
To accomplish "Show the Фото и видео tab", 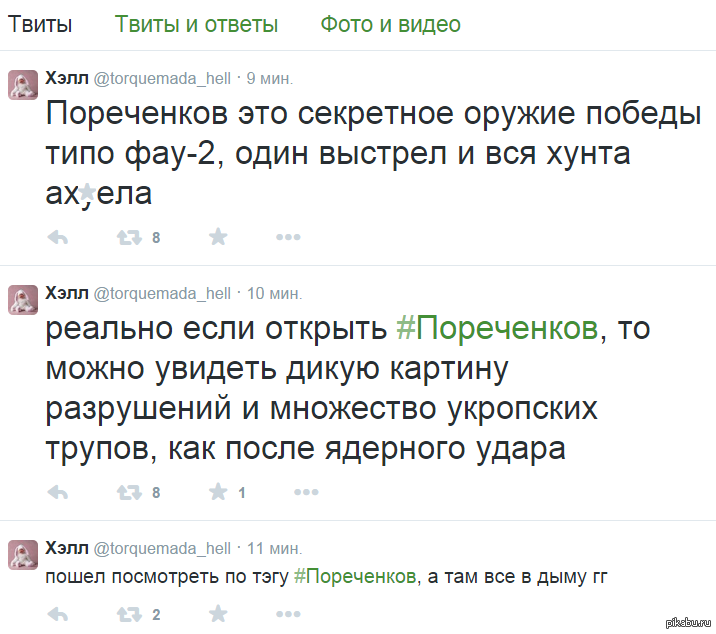I will click(390, 25).
